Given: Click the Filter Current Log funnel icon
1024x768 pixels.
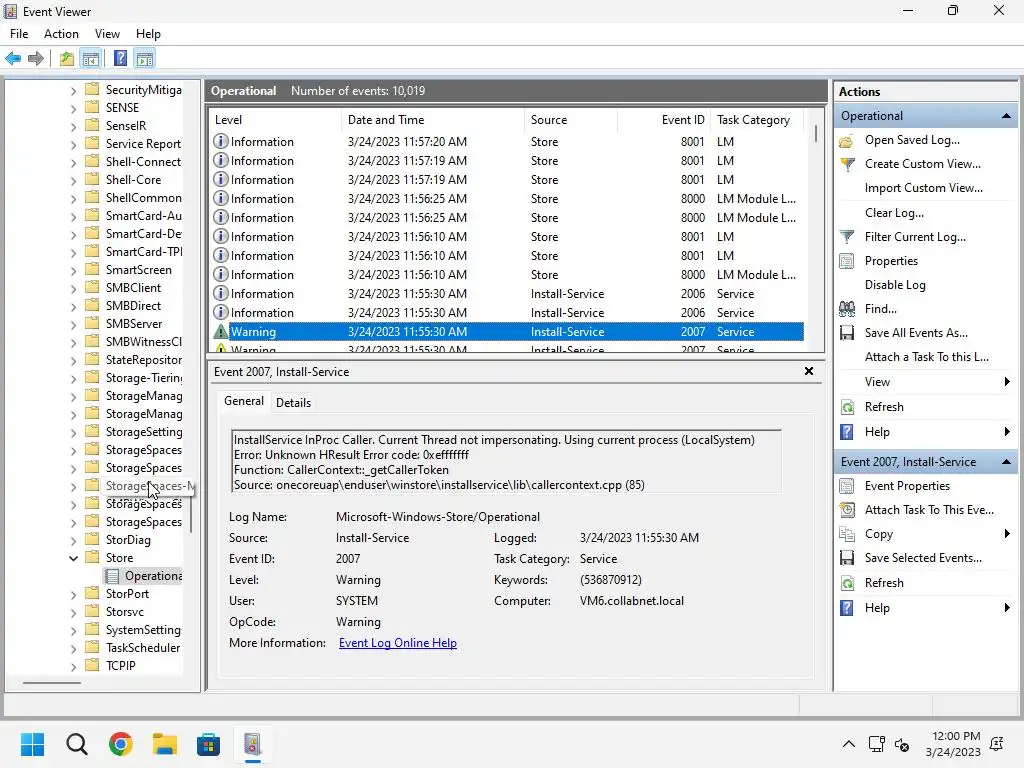Looking at the screenshot, I should click(x=847, y=236).
